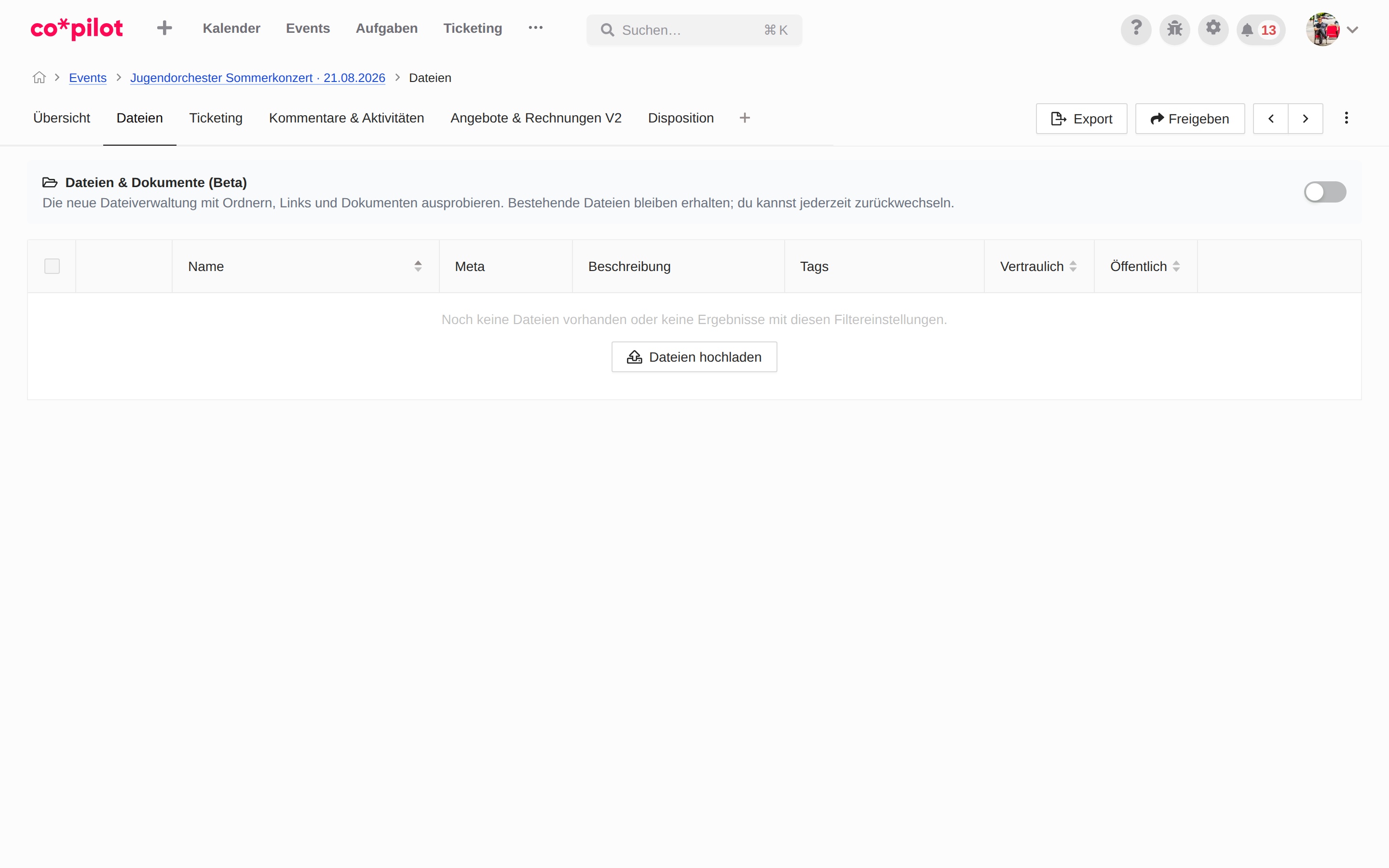Switch to the event Ticketing tab
Screen dimensions: 1389x868
coord(216,118)
